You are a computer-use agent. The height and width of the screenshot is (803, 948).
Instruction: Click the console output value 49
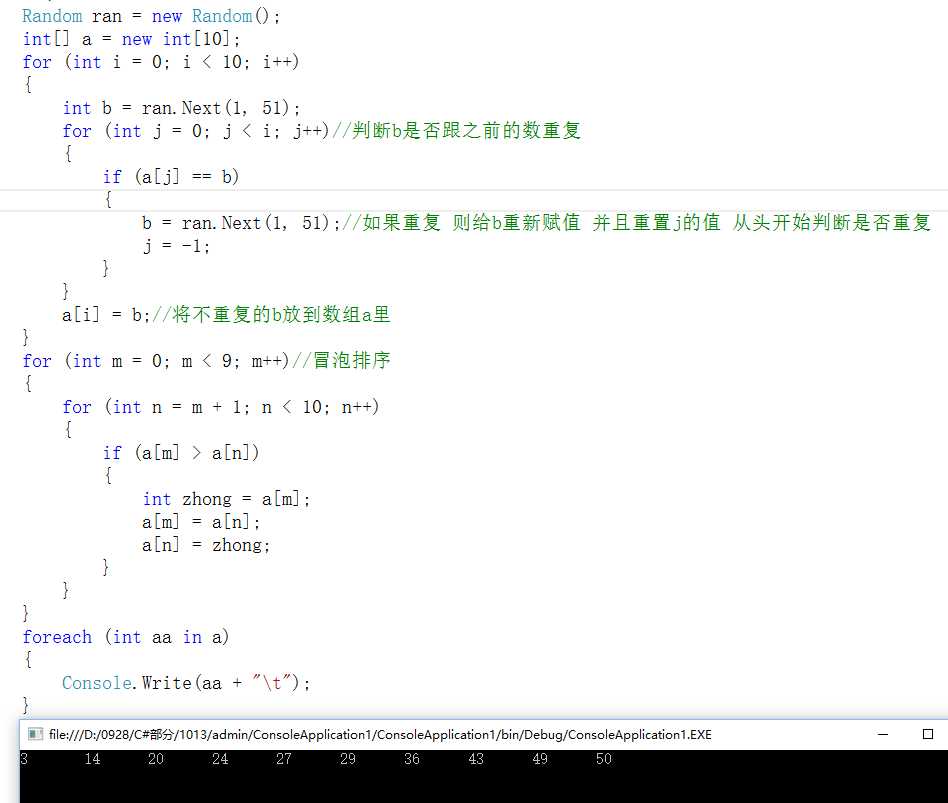pos(540,759)
